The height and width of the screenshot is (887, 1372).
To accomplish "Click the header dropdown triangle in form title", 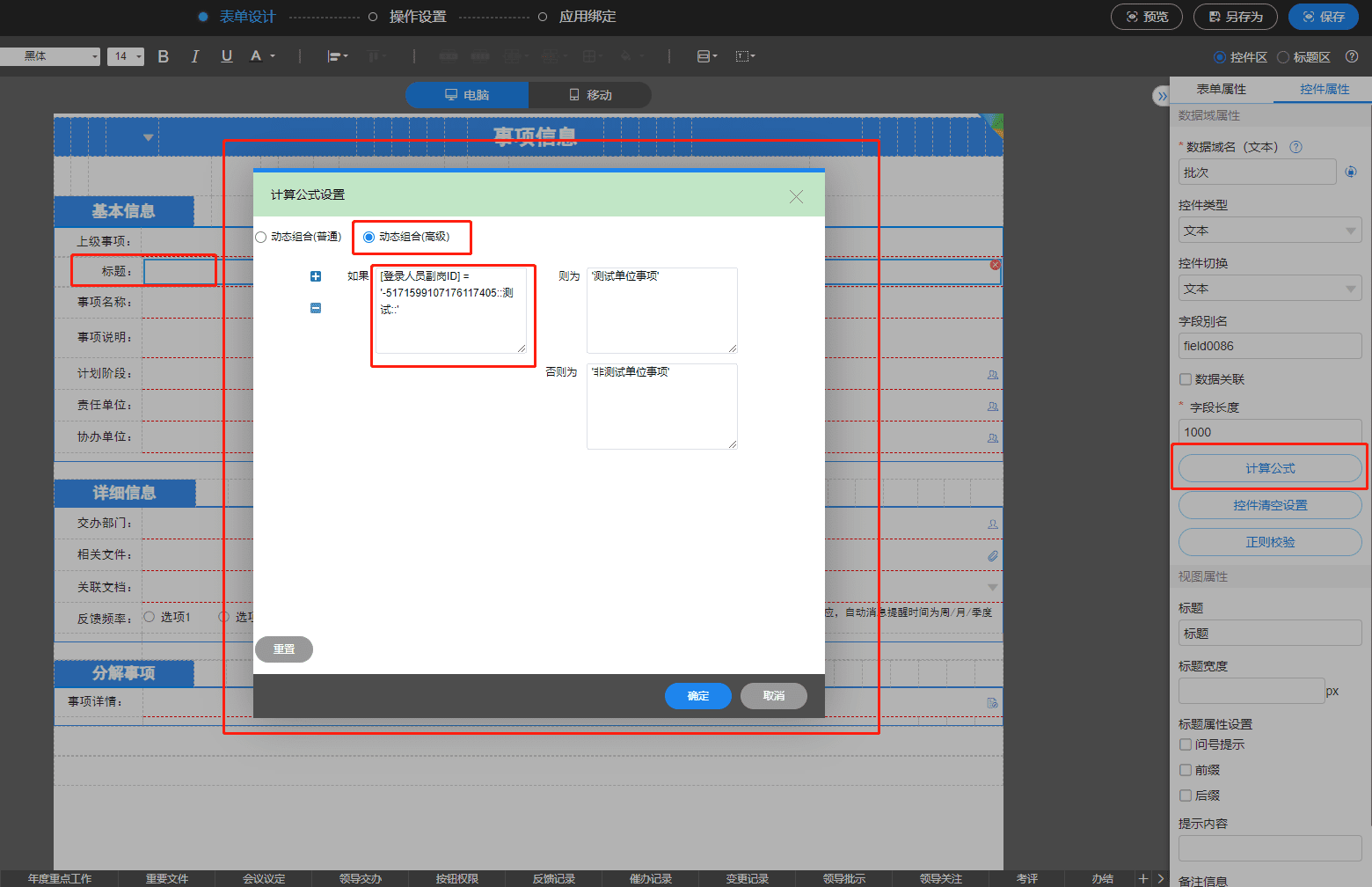I will tap(148, 137).
